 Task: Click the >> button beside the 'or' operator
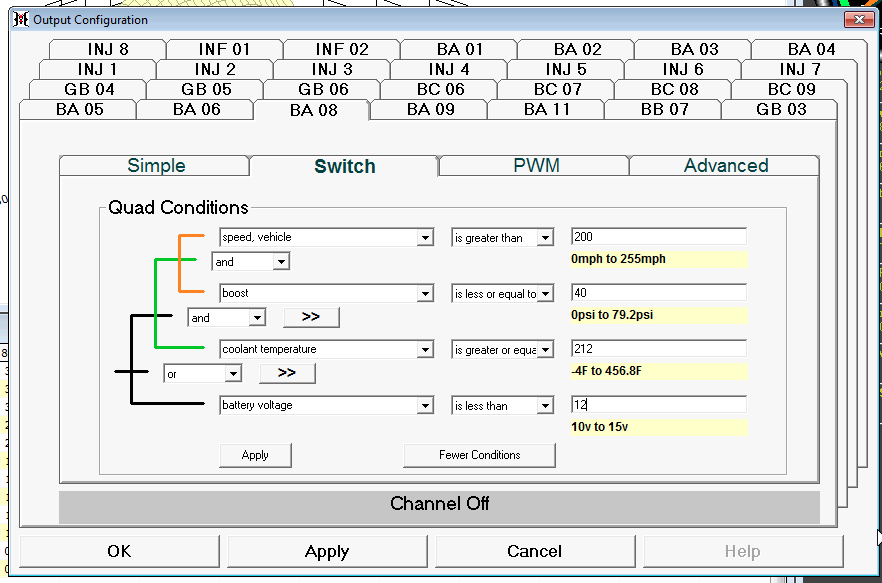(x=287, y=373)
